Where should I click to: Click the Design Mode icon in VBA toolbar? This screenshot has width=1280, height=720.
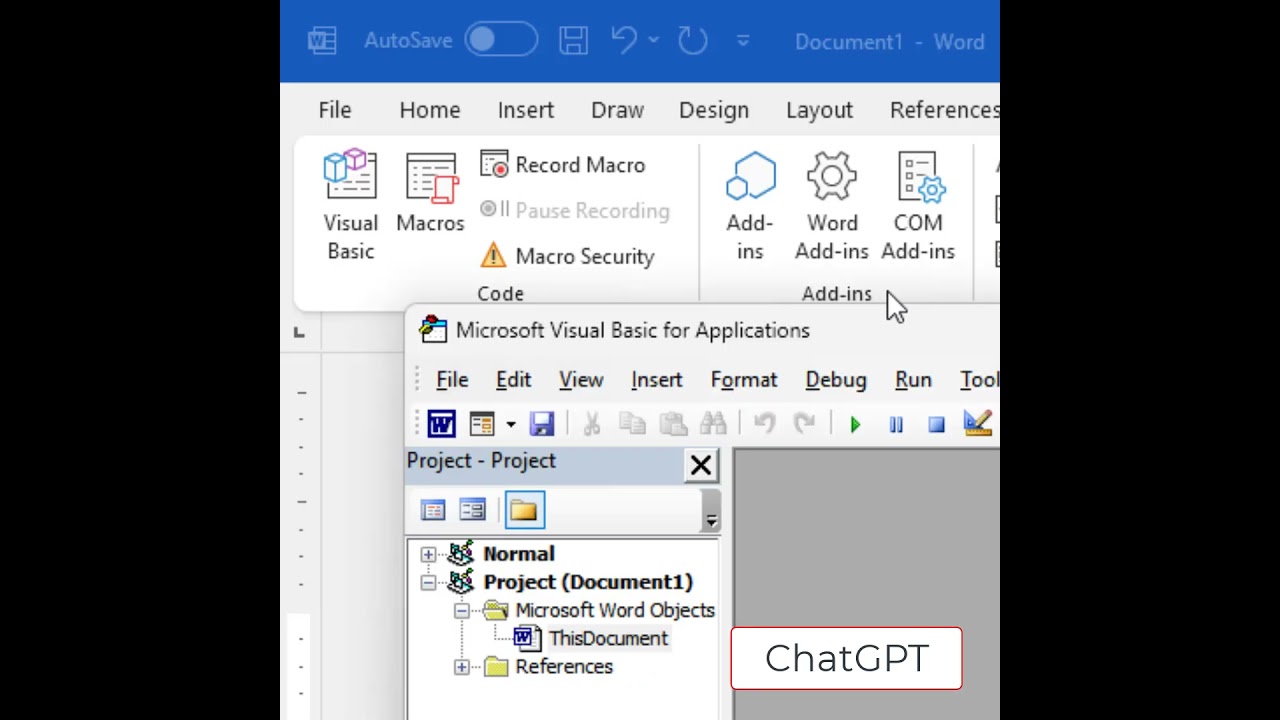tap(977, 424)
